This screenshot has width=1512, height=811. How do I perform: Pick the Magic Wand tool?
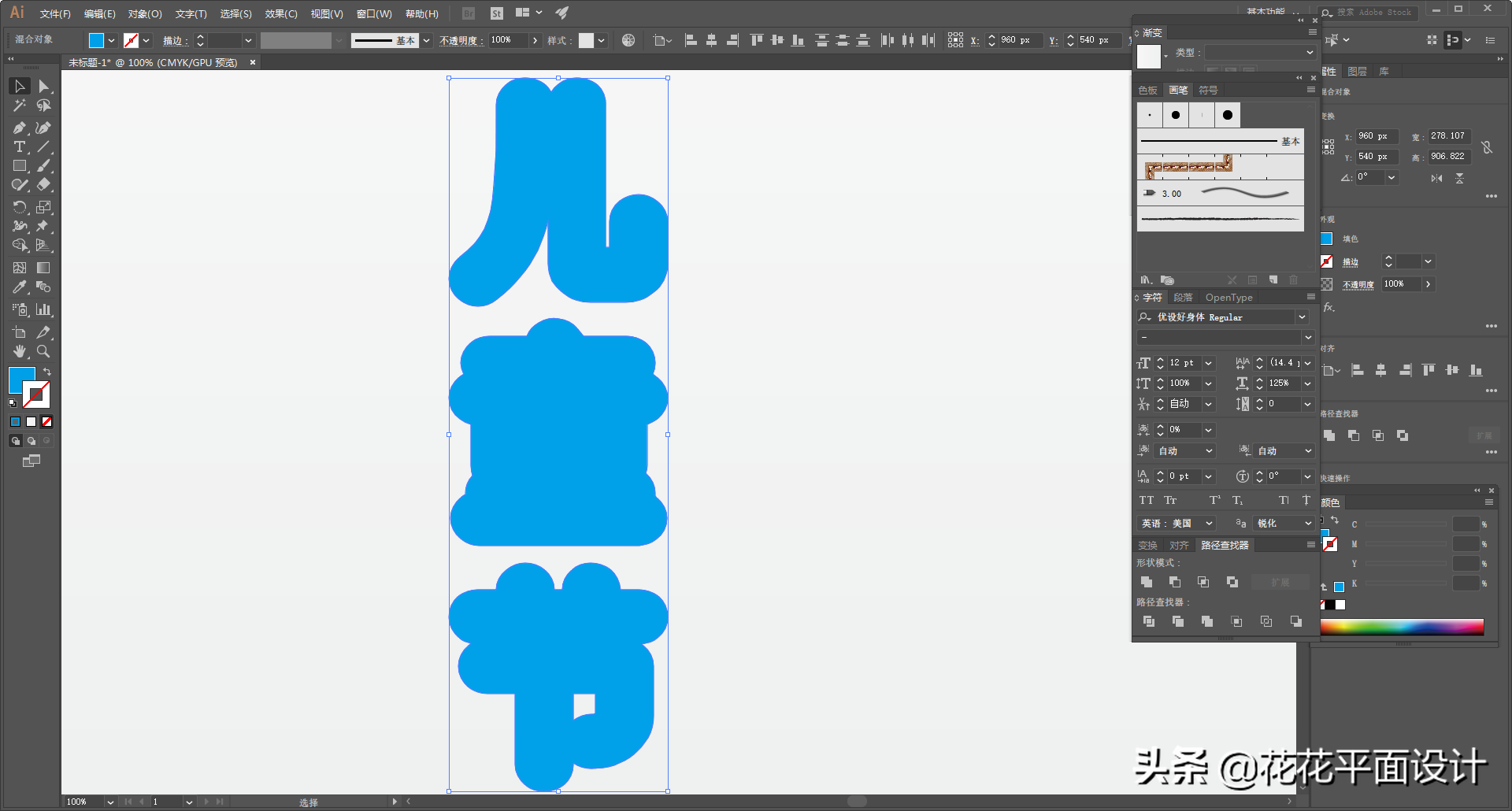click(20, 106)
